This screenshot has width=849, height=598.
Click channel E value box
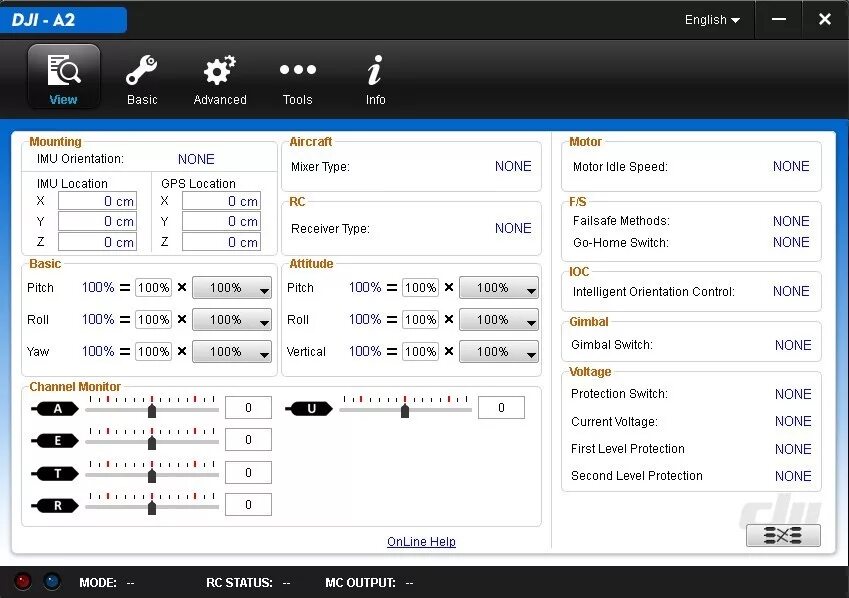click(248, 439)
